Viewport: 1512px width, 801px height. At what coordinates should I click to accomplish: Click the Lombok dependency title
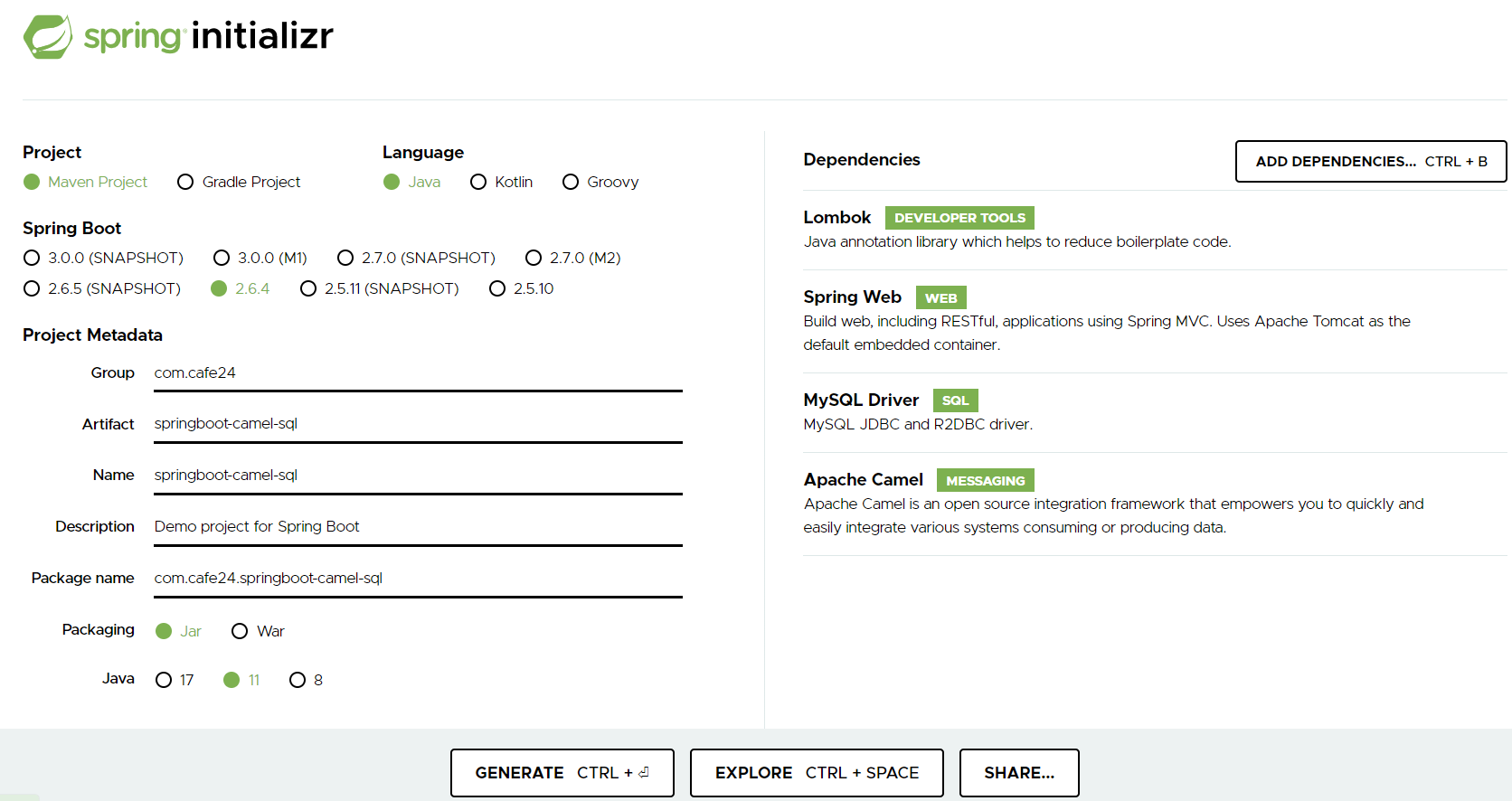click(x=836, y=218)
